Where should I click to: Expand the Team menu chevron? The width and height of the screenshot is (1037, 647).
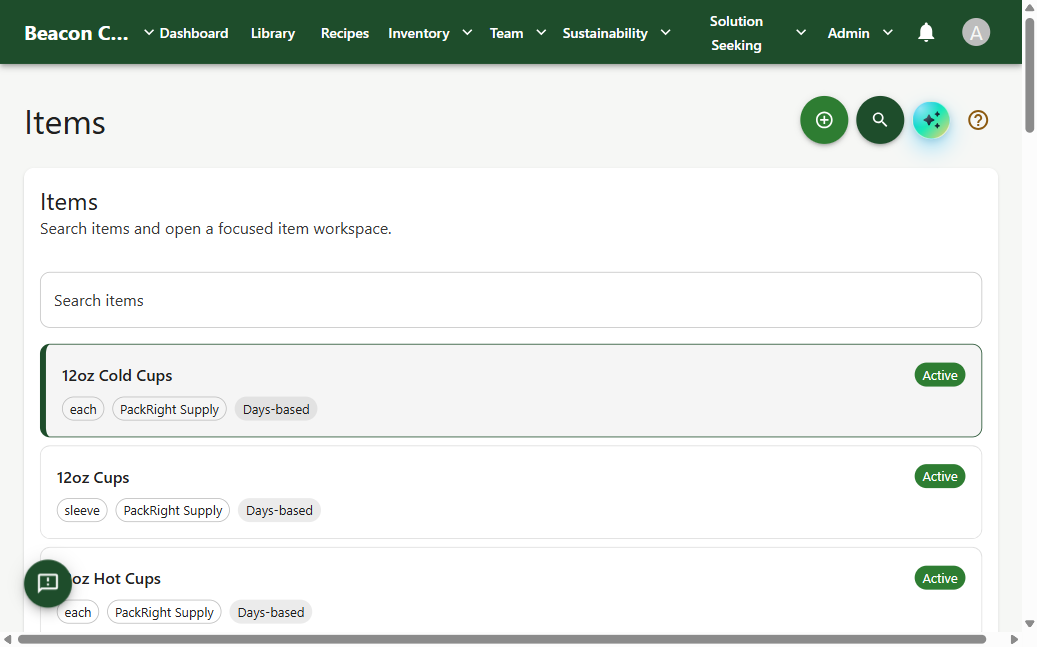pyautogui.click(x=541, y=32)
